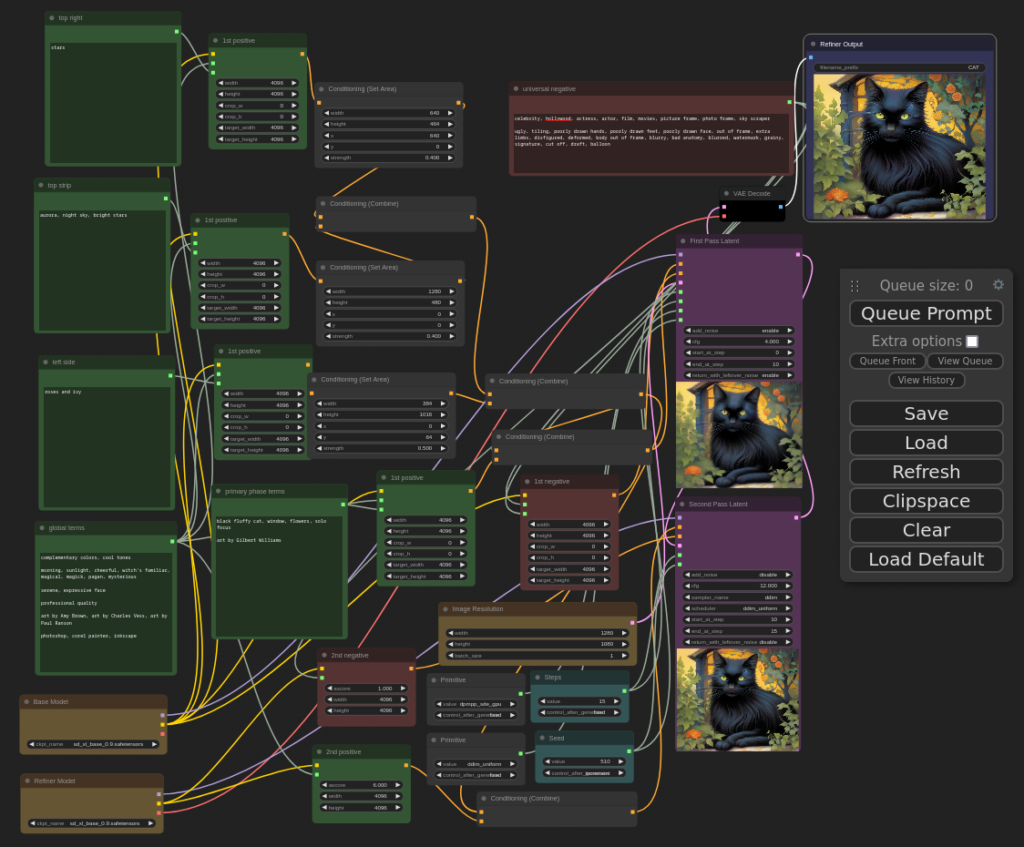
Task: Open Clipspace
Action: tap(926, 501)
